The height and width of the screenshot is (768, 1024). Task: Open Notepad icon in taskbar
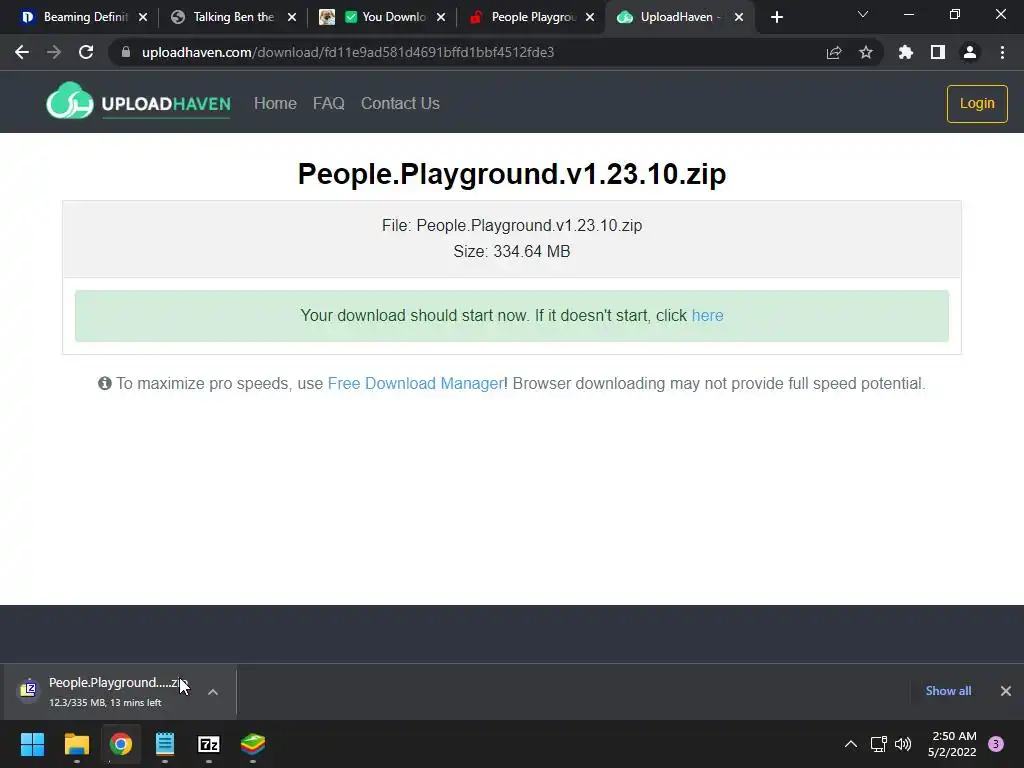(x=165, y=744)
